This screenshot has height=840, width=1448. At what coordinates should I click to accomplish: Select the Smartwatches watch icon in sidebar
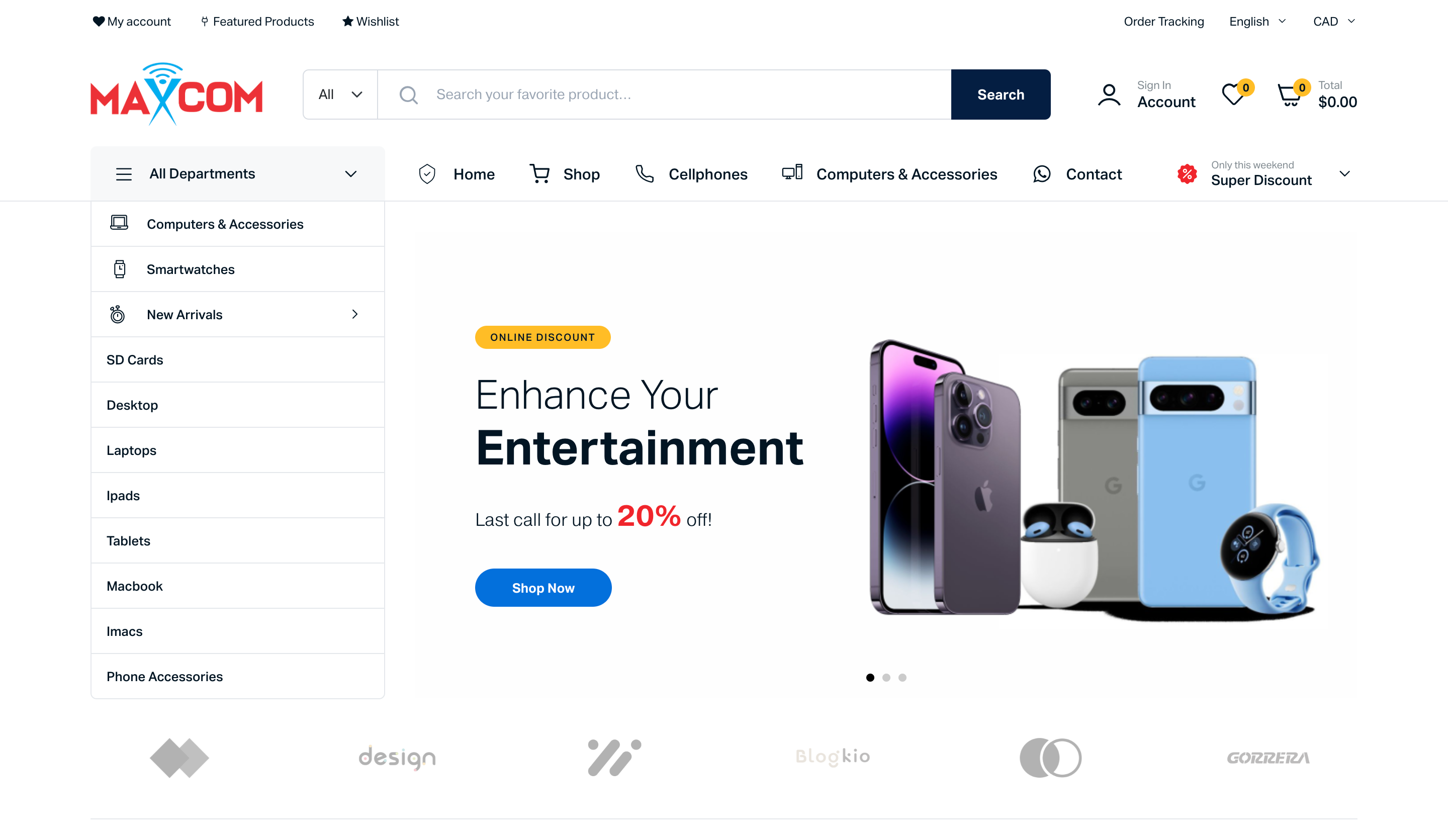coord(119,269)
